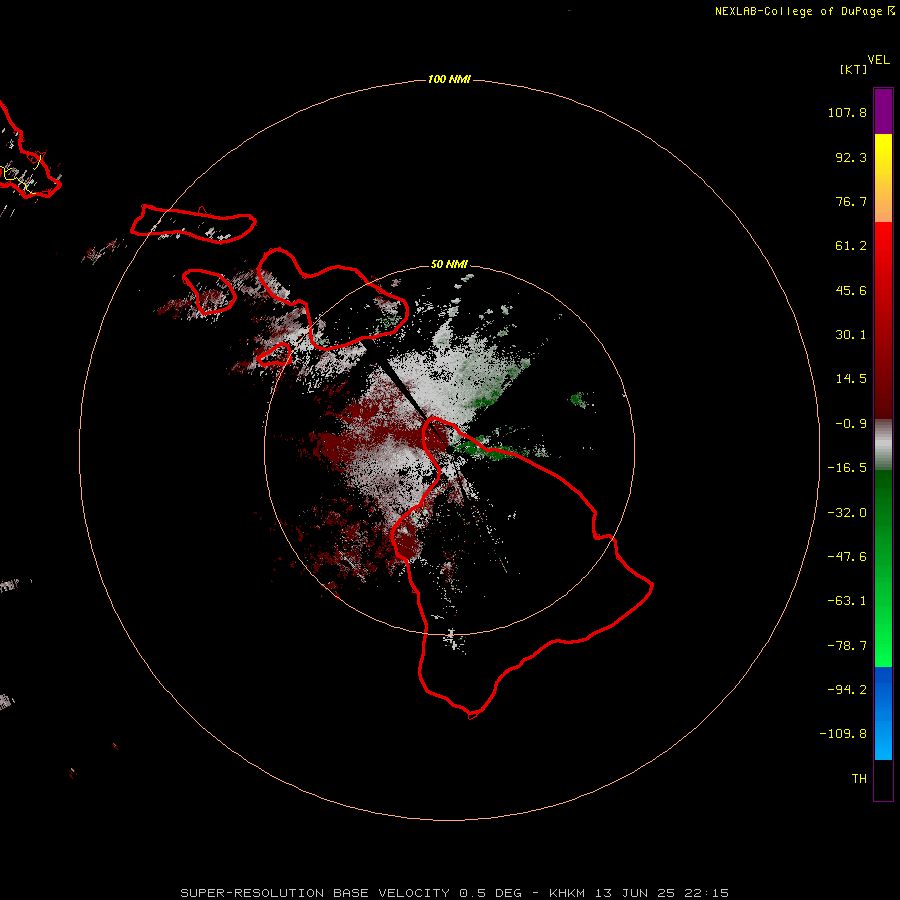Screen dimensions: 900x900
Task: Pick the black TH band of the color scale
Action: 883,779
